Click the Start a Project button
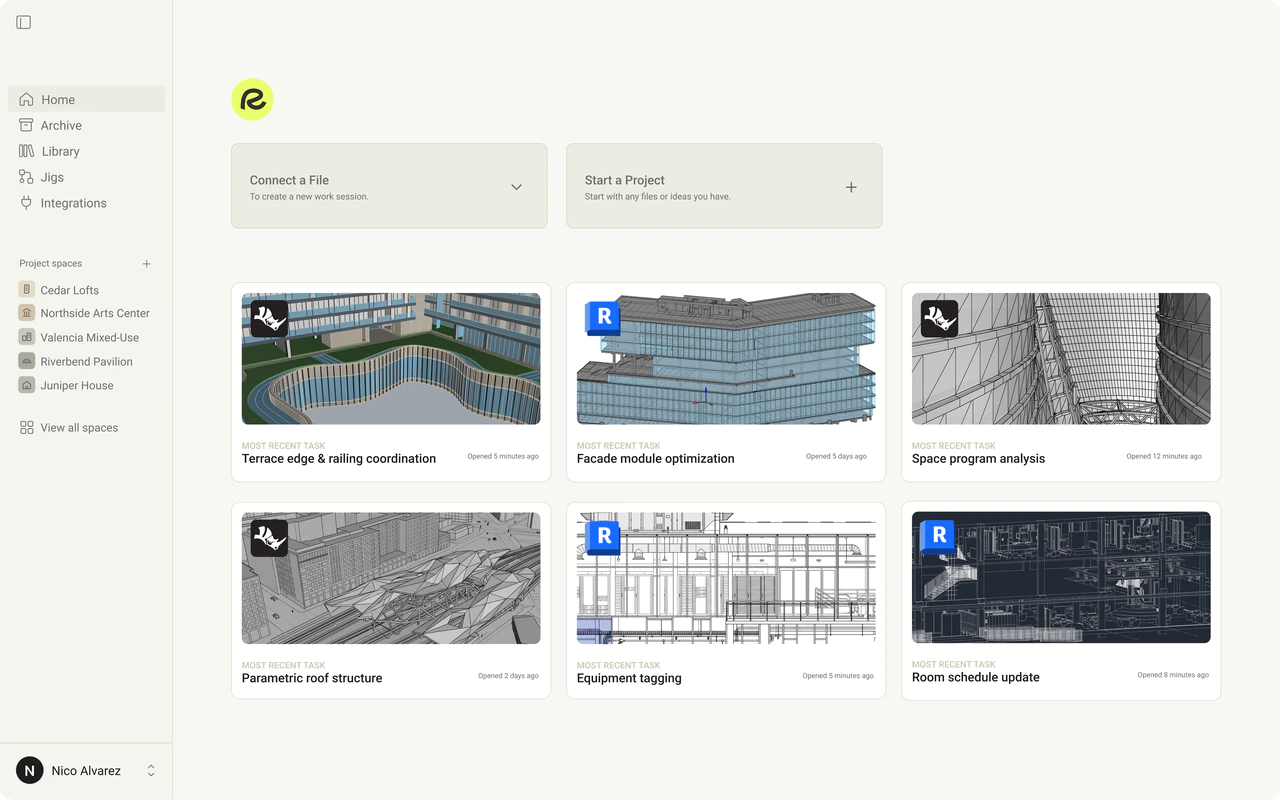 [x=724, y=186]
